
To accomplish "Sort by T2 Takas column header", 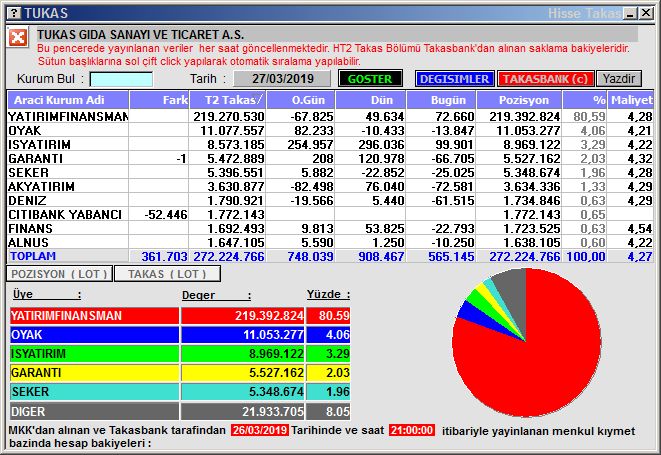I will (227, 100).
